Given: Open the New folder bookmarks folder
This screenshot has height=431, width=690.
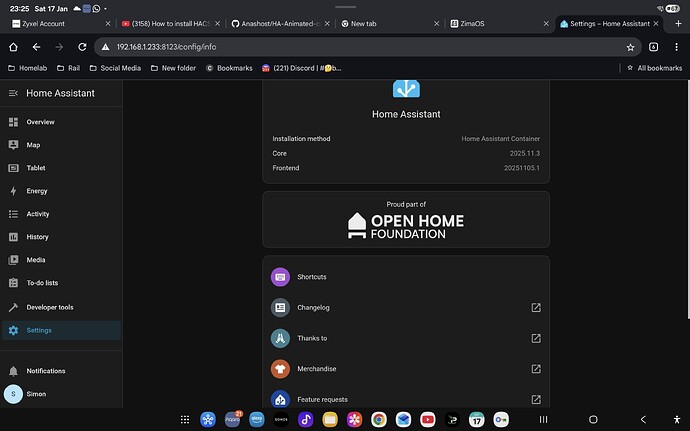Looking at the screenshot, I should 173,68.
